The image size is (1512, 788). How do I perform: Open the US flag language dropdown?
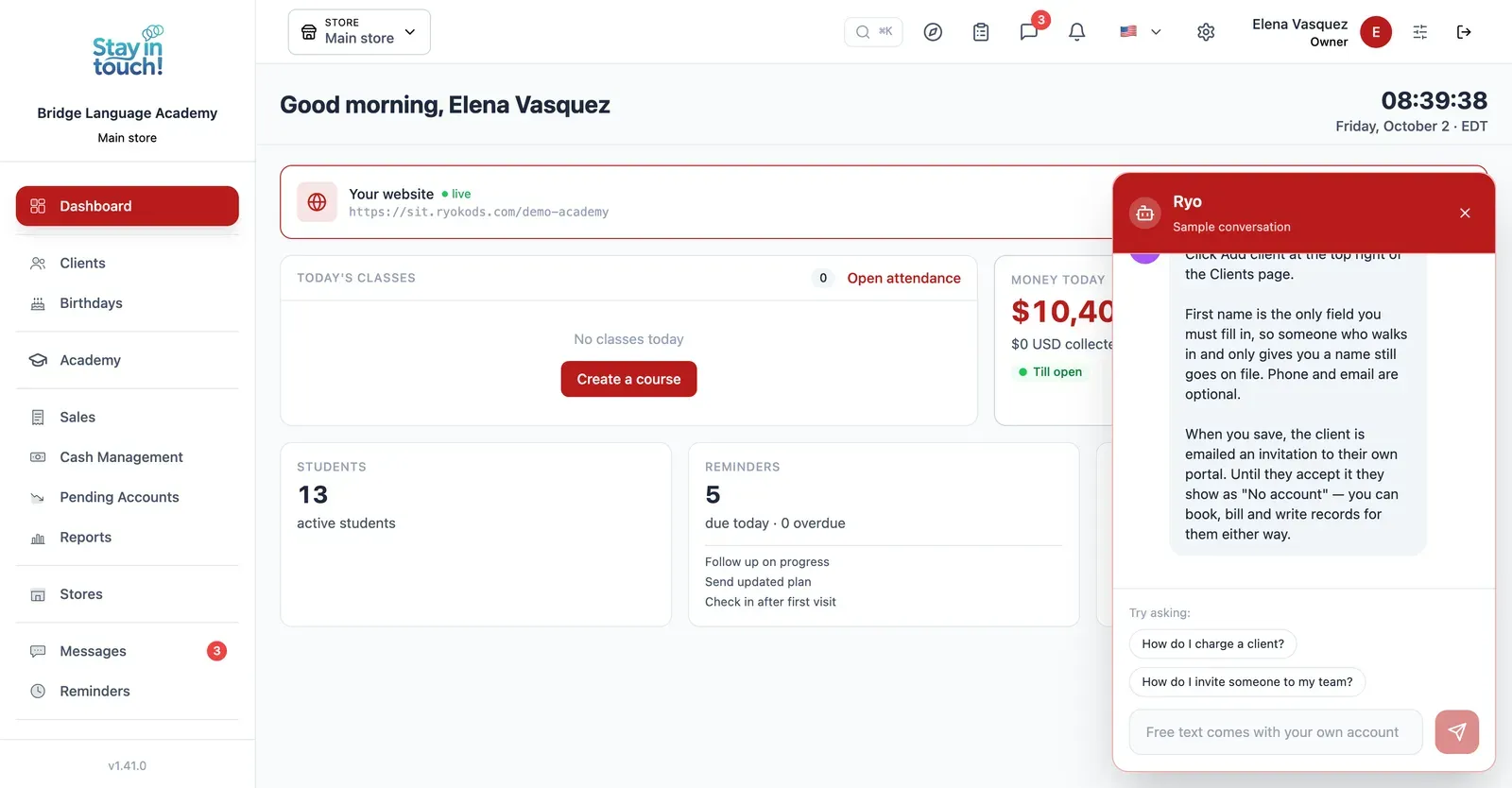tap(1141, 32)
